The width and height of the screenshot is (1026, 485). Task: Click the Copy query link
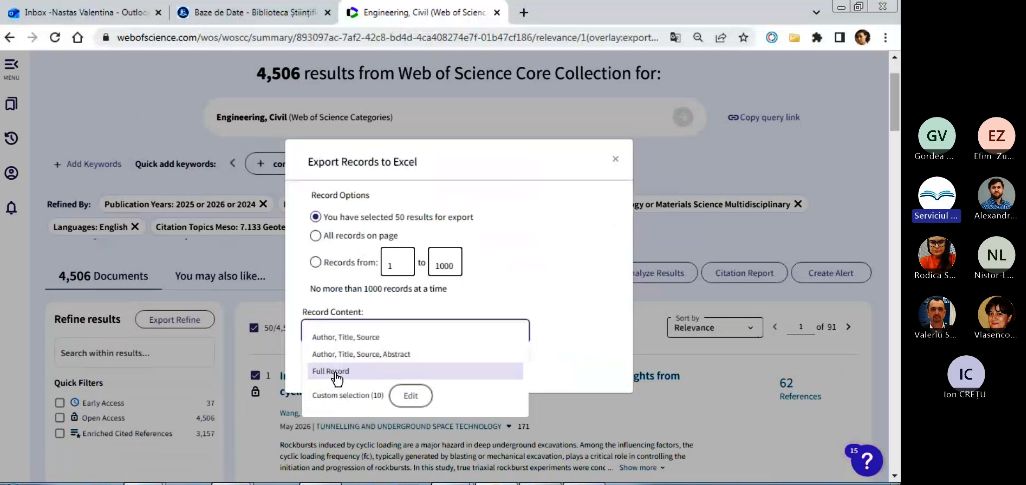pos(764,118)
